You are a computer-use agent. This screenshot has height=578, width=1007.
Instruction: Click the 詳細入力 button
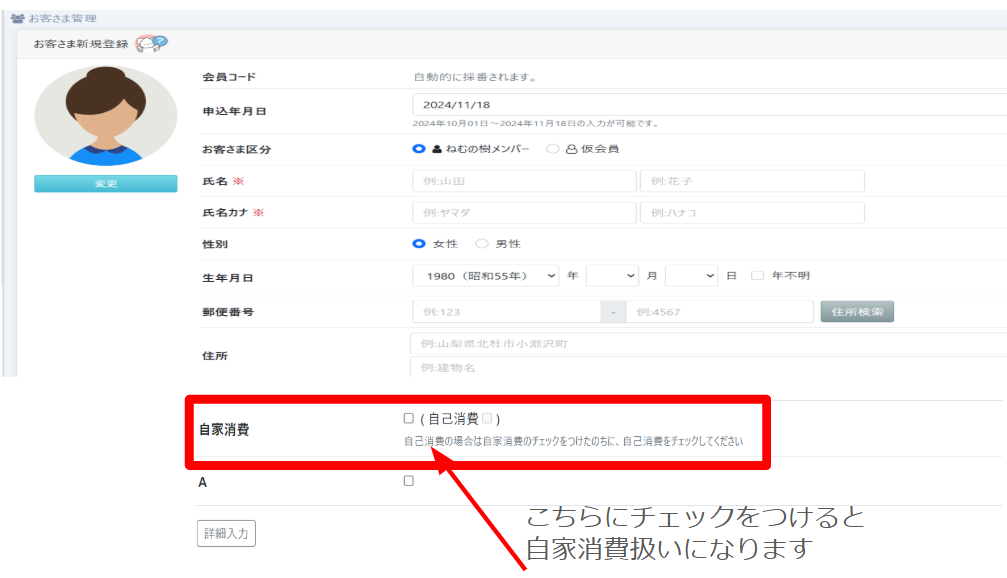(226, 534)
